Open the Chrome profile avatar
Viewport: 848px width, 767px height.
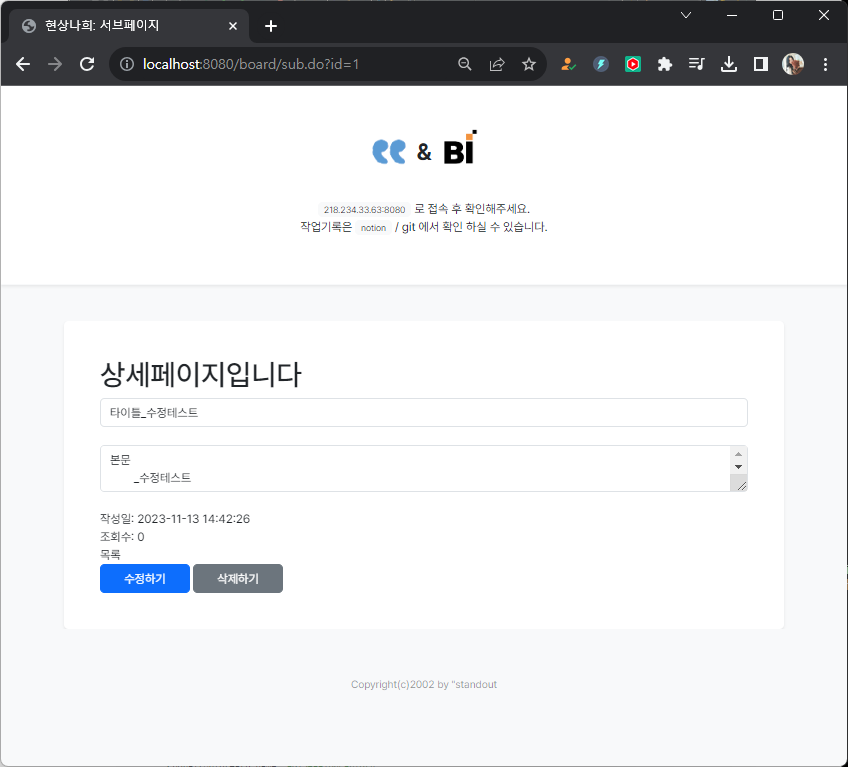click(793, 64)
